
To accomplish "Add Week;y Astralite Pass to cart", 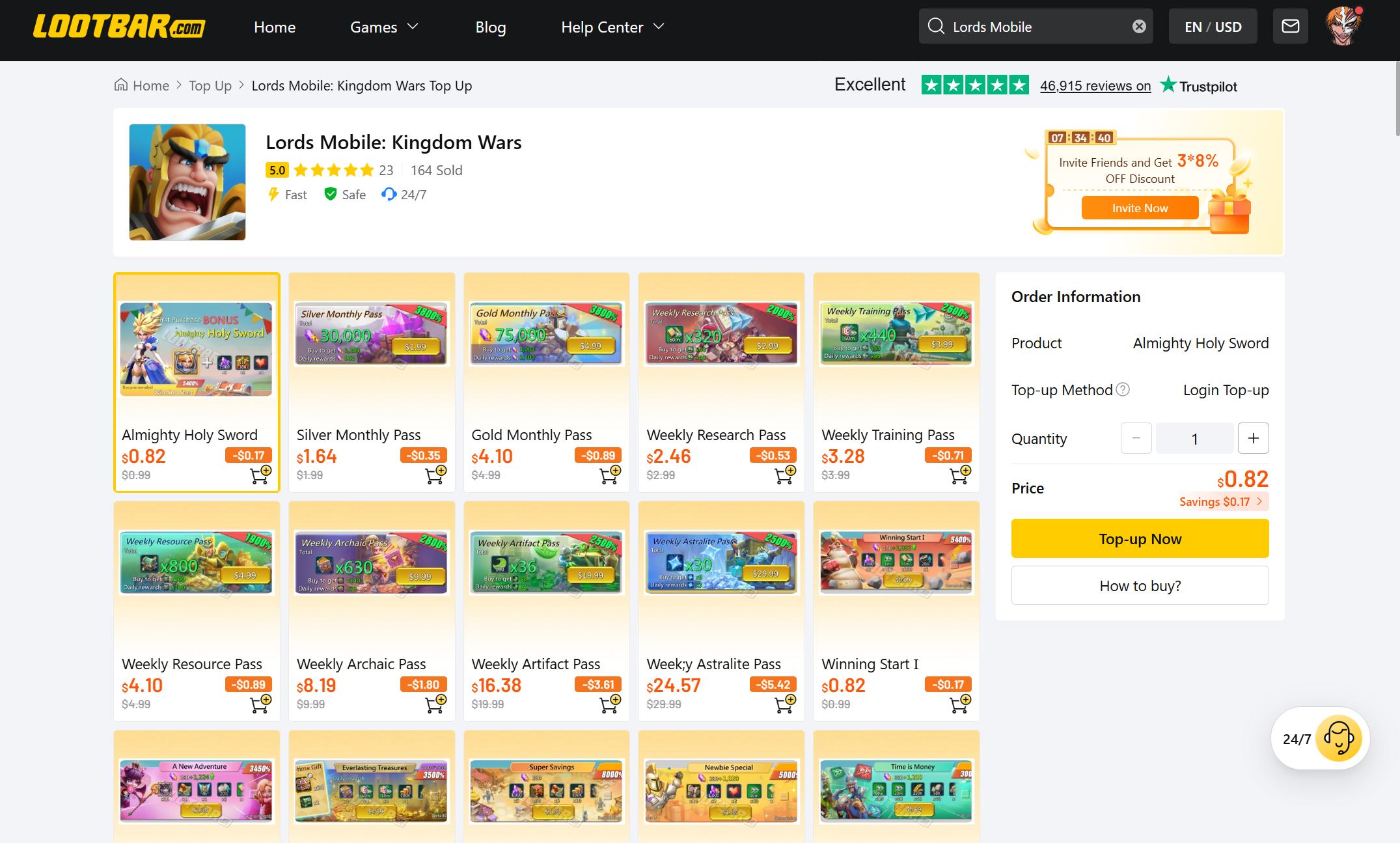I will point(786,703).
